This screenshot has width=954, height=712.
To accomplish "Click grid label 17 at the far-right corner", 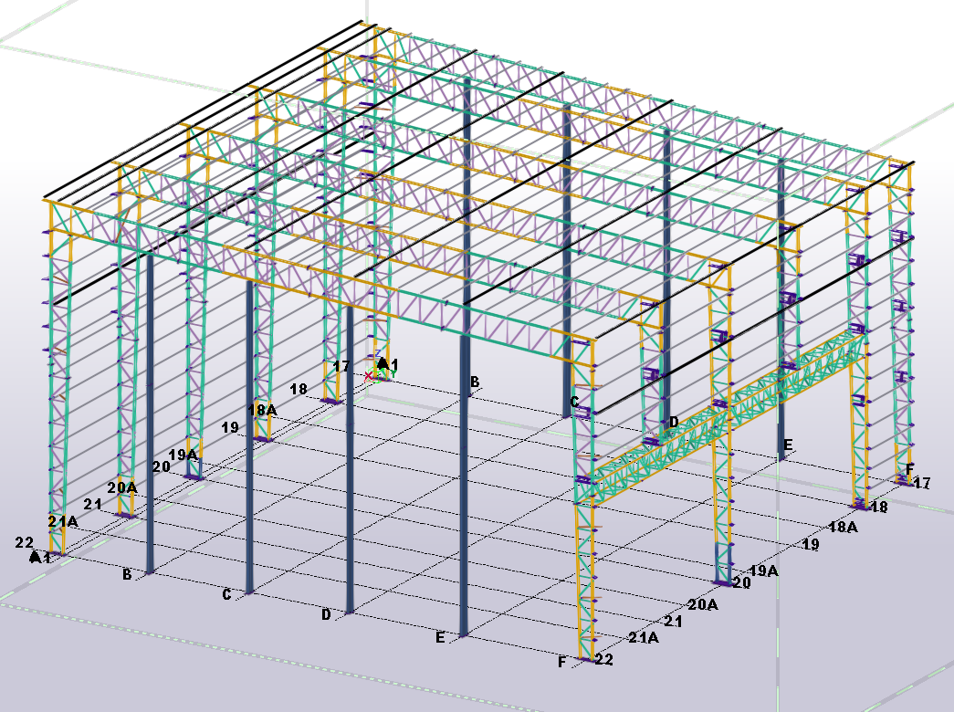I will coord(922,483).
